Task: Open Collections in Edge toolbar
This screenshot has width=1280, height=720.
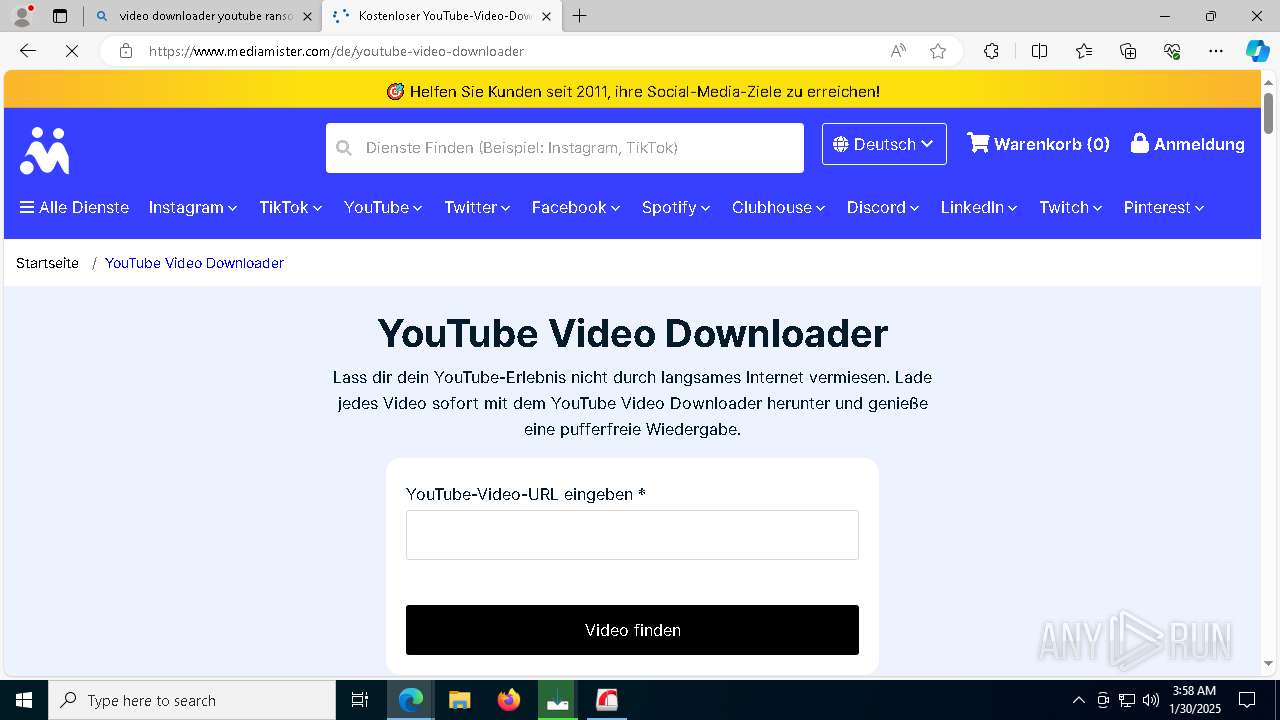Action: click(x=1128, y=51)
